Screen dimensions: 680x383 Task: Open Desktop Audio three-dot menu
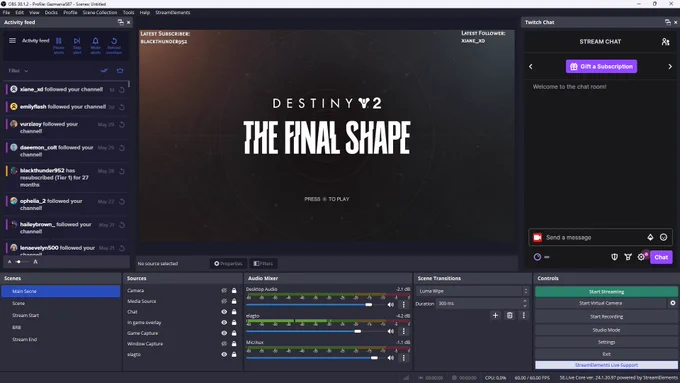(x=404, y=304)
